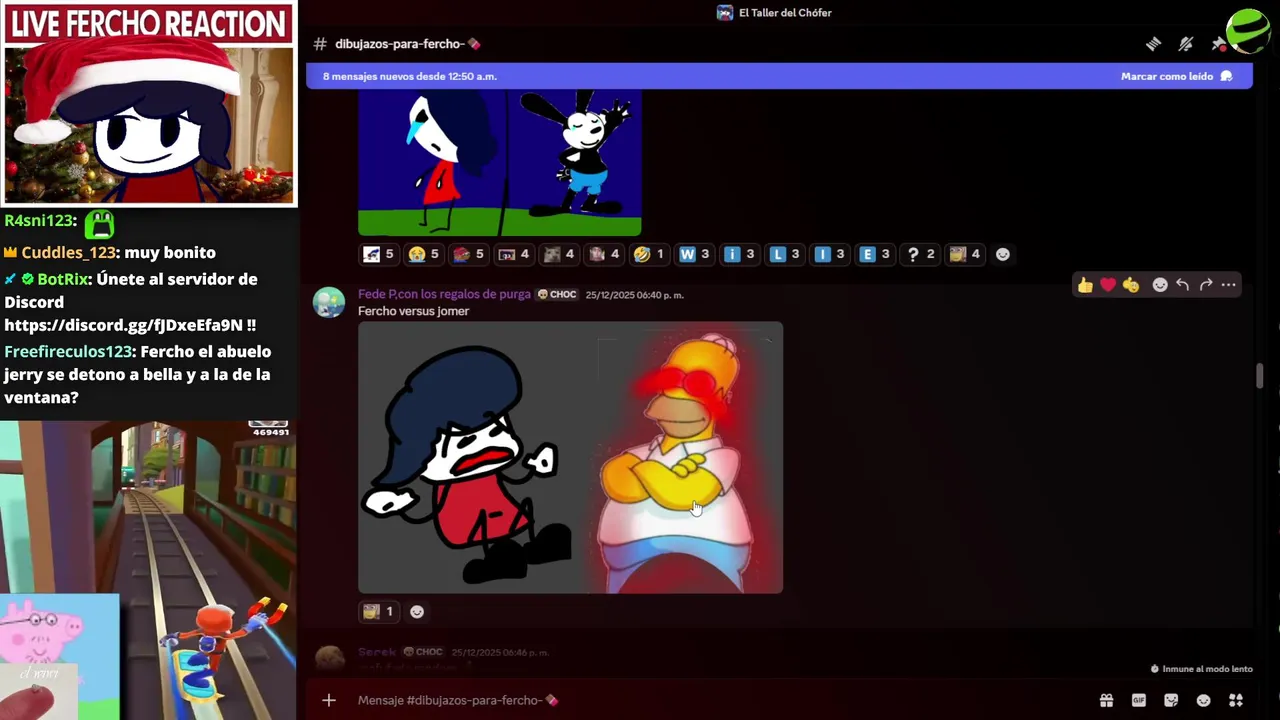Open the apps launcher icon
Image resolution: width=1280 pixels, height=720 pixels.
click(x=1236, y=700)
